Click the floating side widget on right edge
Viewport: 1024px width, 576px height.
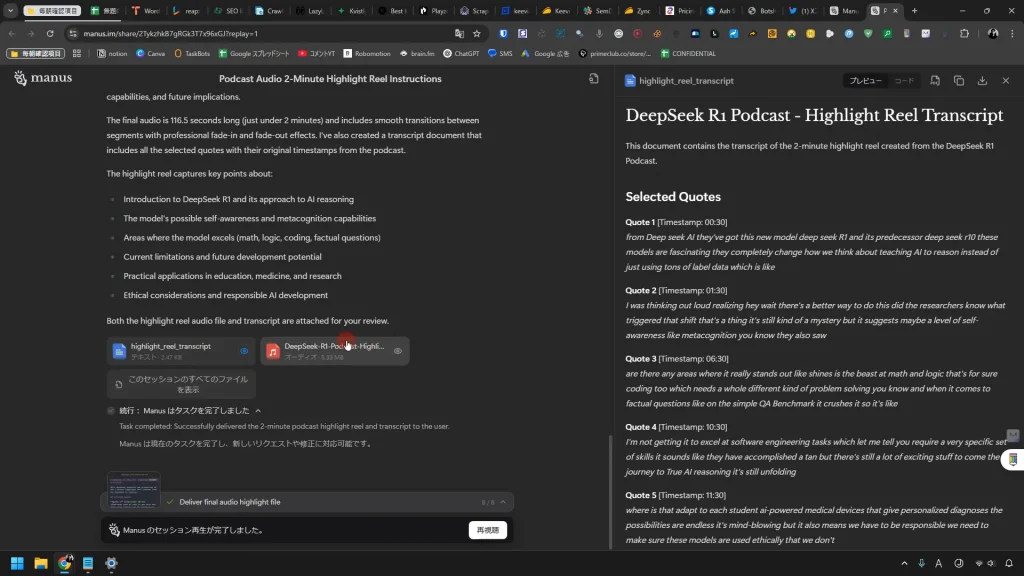point(1013,459)
